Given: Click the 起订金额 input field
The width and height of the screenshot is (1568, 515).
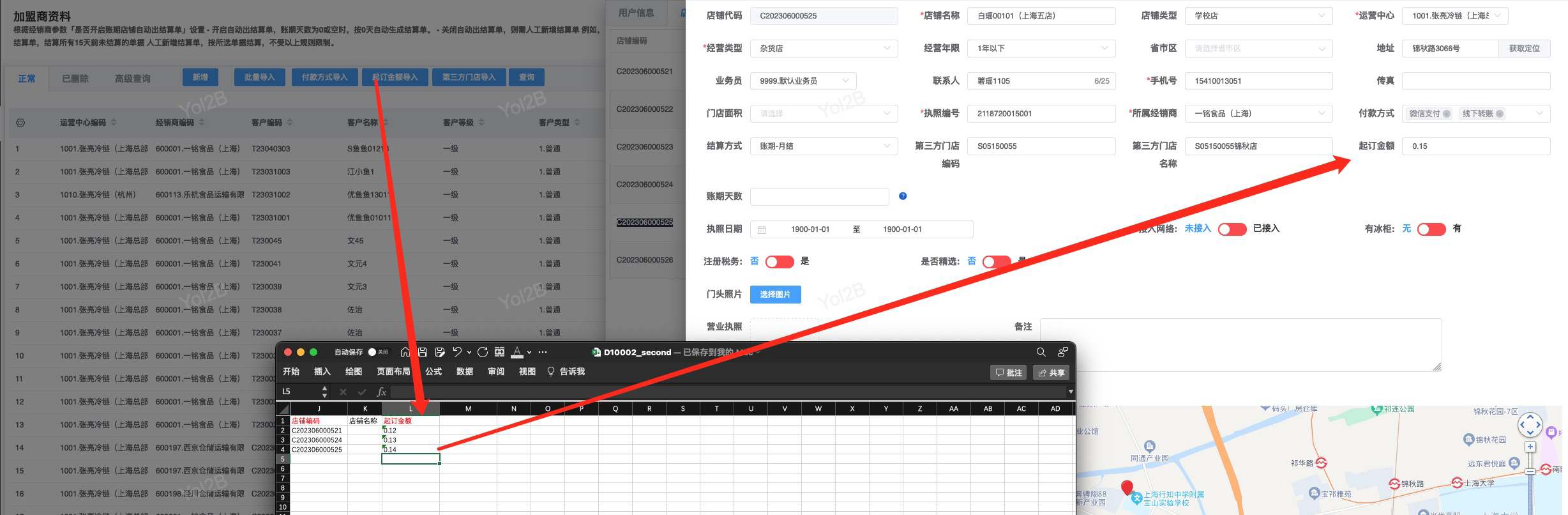Looking at the screenshot, I should point(1476,146).
